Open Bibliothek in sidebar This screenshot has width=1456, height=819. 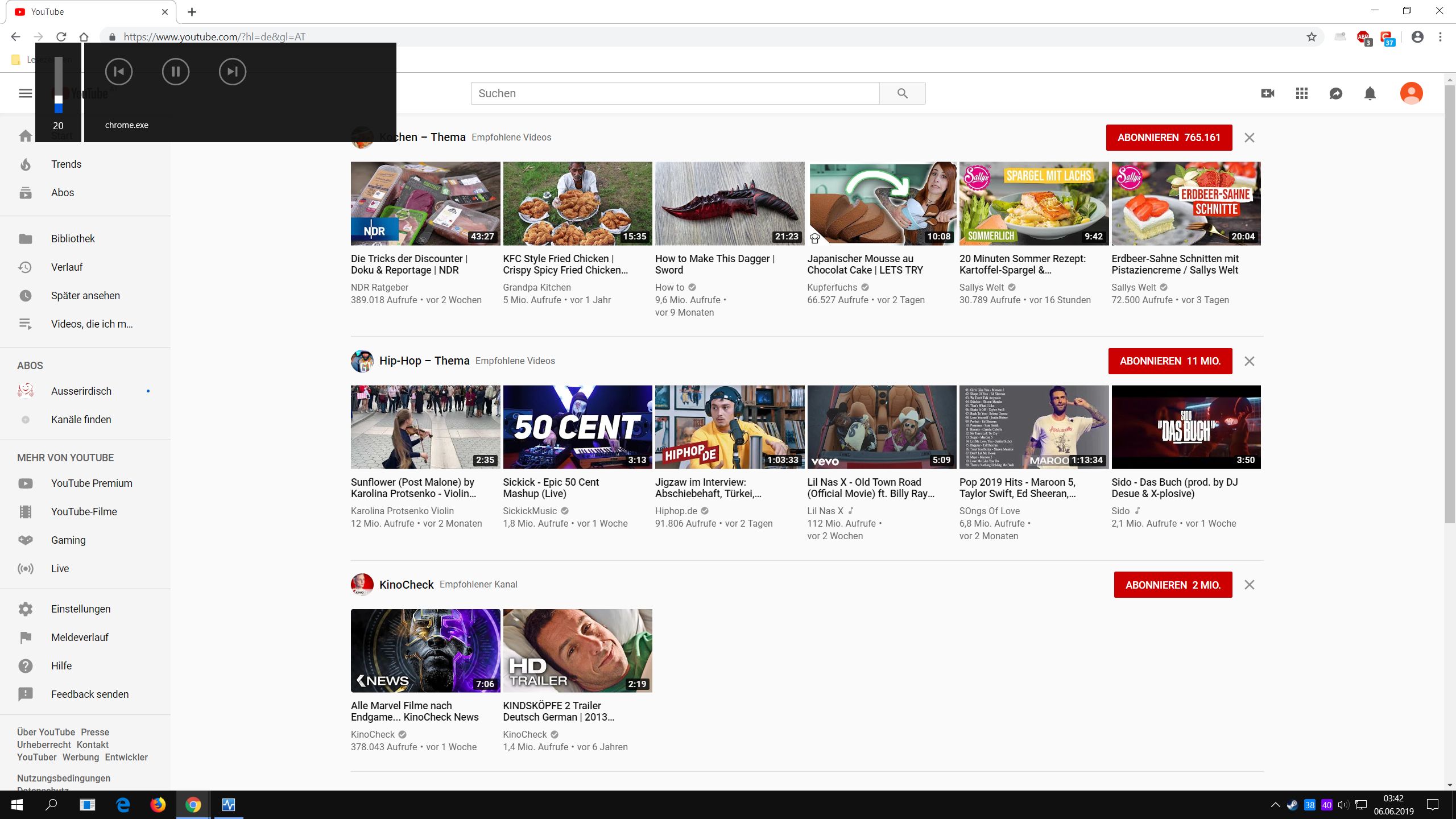tap(73, 239)
